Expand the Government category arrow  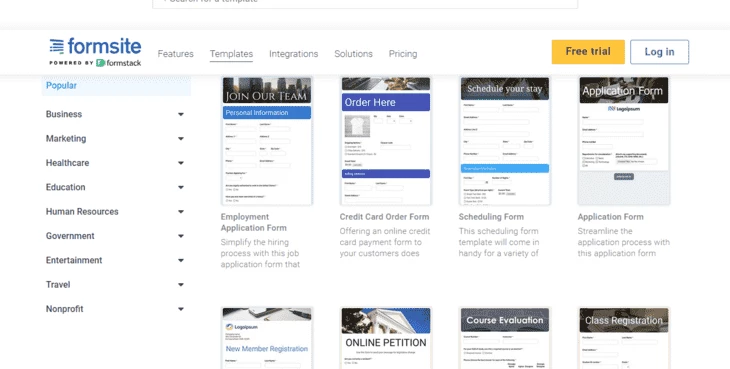tap(181, 236)
